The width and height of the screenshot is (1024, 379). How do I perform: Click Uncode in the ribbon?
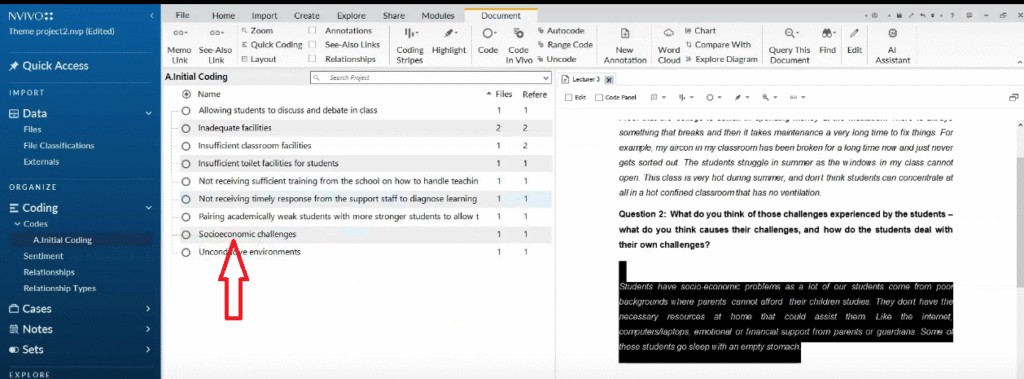pyautogui.click(x=557, y=59)
